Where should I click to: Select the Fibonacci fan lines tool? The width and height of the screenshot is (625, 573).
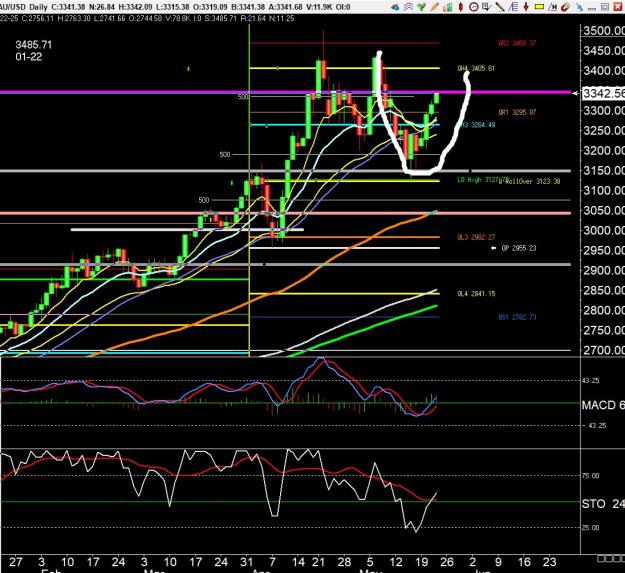tap(513, 7)
